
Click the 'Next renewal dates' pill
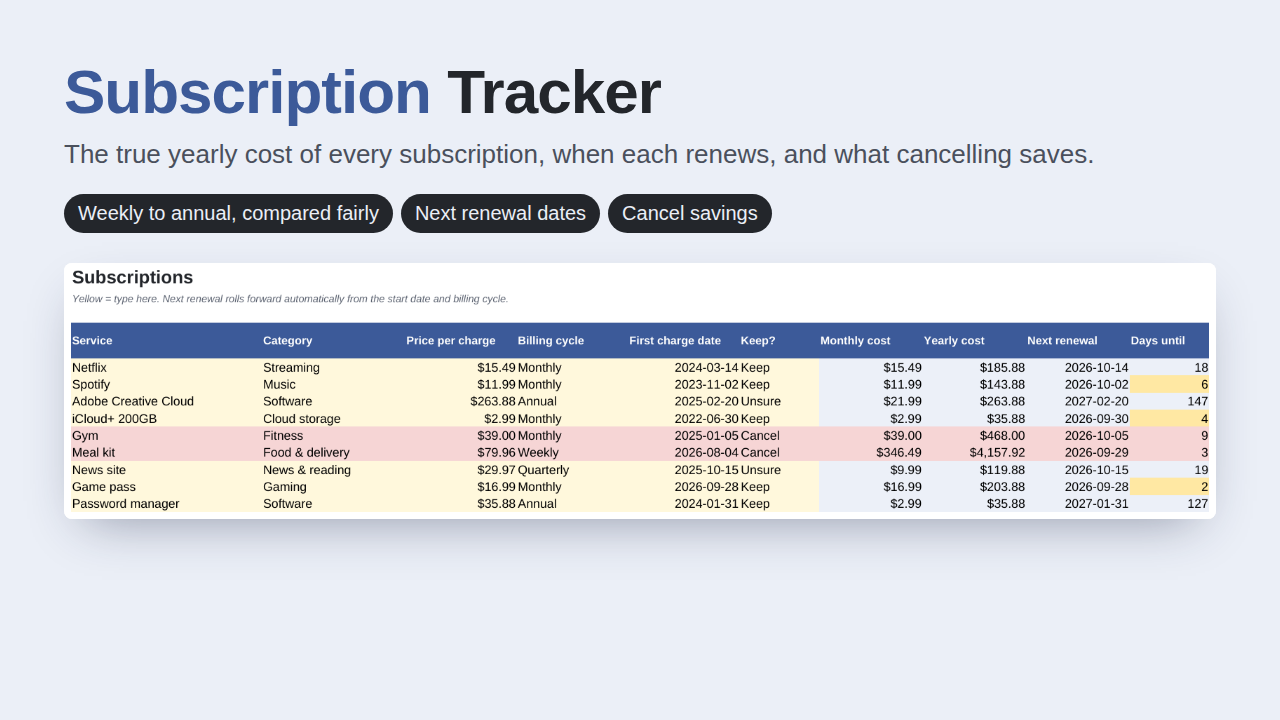[500, 213]
